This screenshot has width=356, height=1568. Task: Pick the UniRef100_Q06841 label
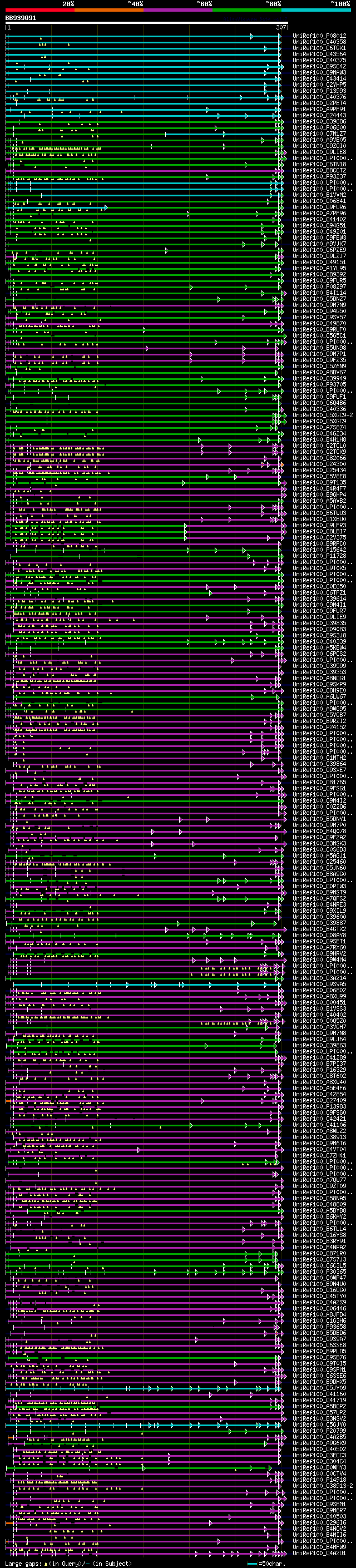[319, 201]
